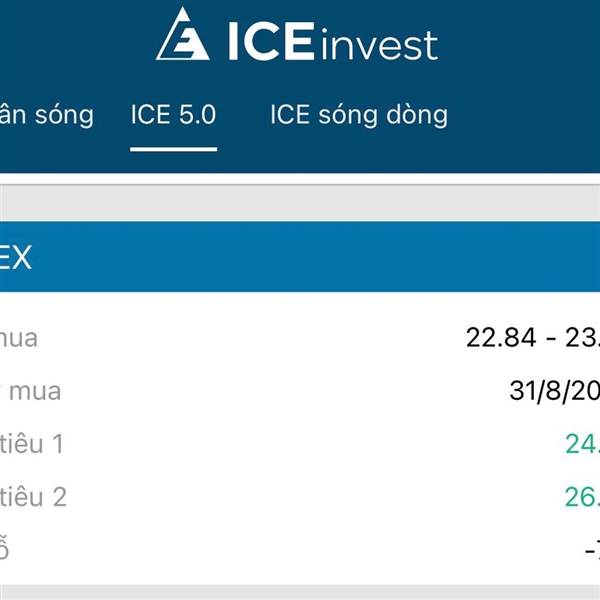Viewport: 600px width, 600px height.
Task: Tap the first 'mua' row label
Action: 18,339
